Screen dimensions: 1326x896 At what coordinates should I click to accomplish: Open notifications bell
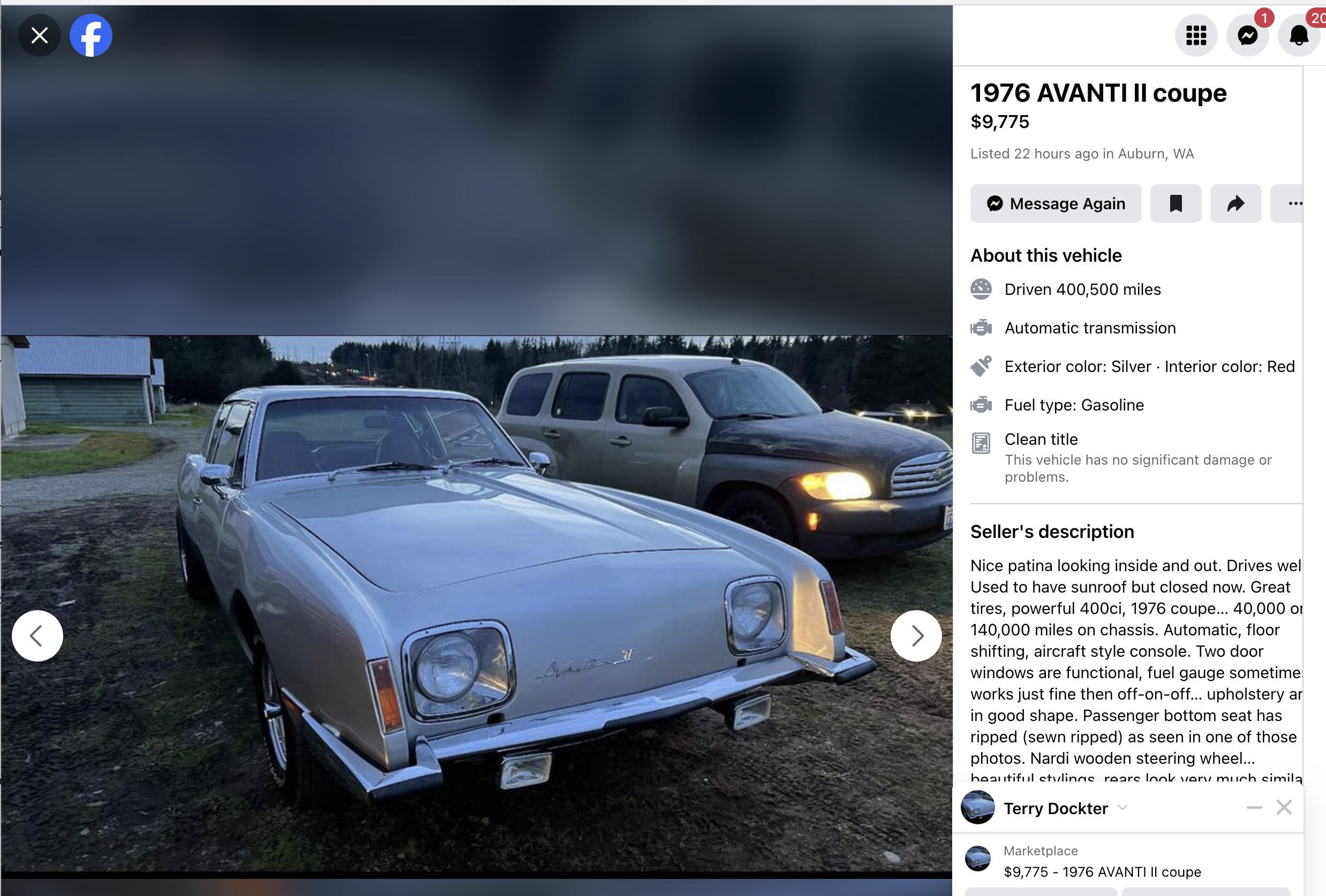tap(1299, 35)
